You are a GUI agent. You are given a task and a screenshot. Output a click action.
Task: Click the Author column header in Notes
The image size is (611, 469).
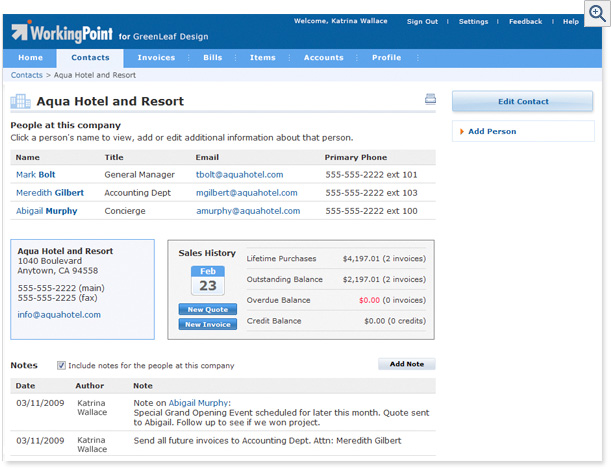(90, 386)
